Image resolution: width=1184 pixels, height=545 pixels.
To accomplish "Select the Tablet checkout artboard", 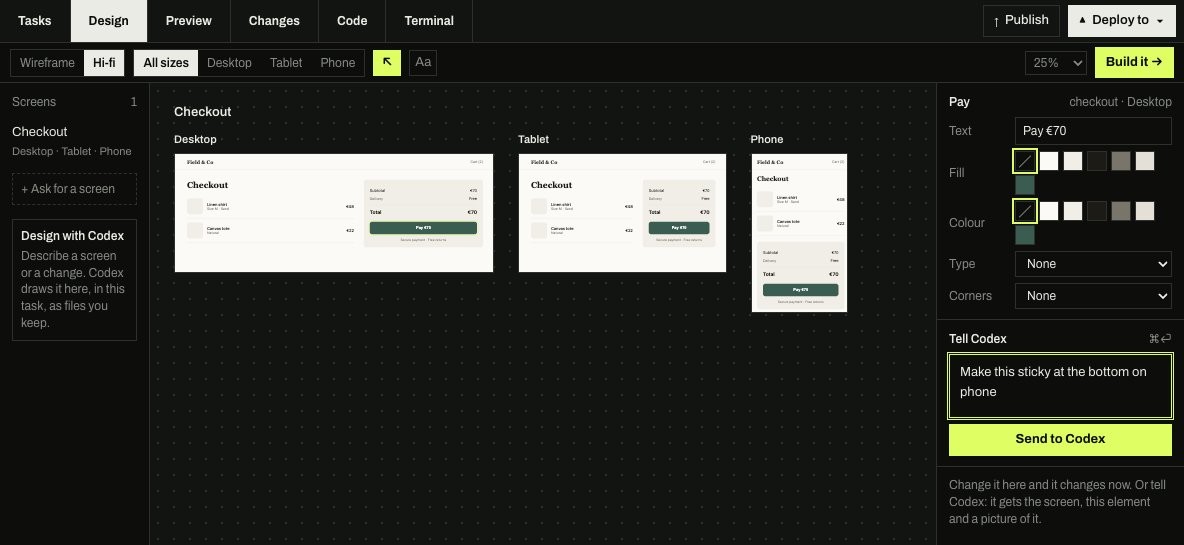I will (622, 213).
